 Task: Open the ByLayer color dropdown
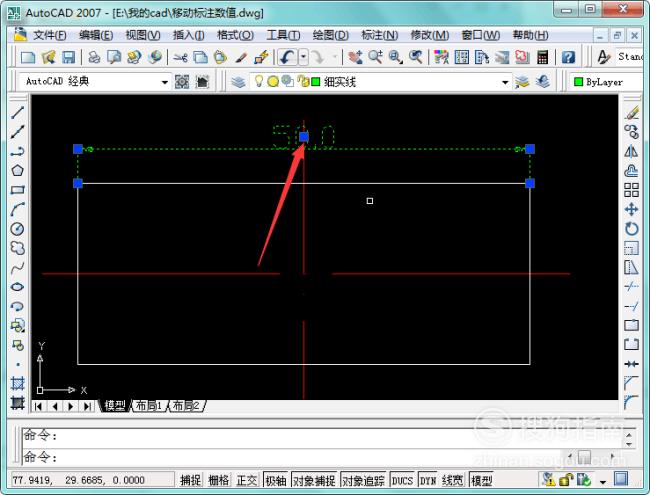click(x=607, y=82)
